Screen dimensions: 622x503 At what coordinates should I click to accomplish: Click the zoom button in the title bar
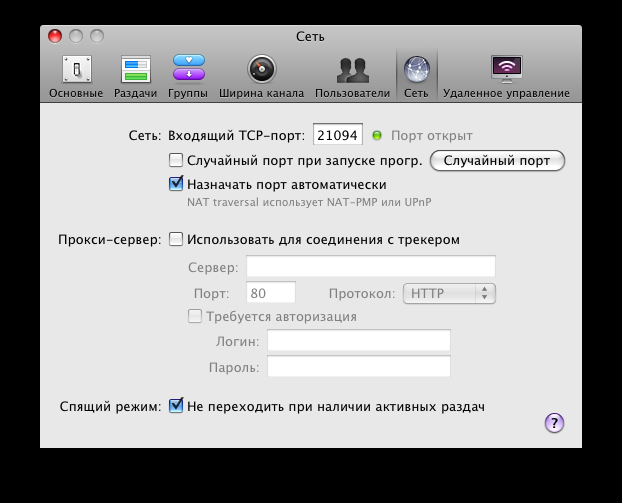(x=97, y=36)
